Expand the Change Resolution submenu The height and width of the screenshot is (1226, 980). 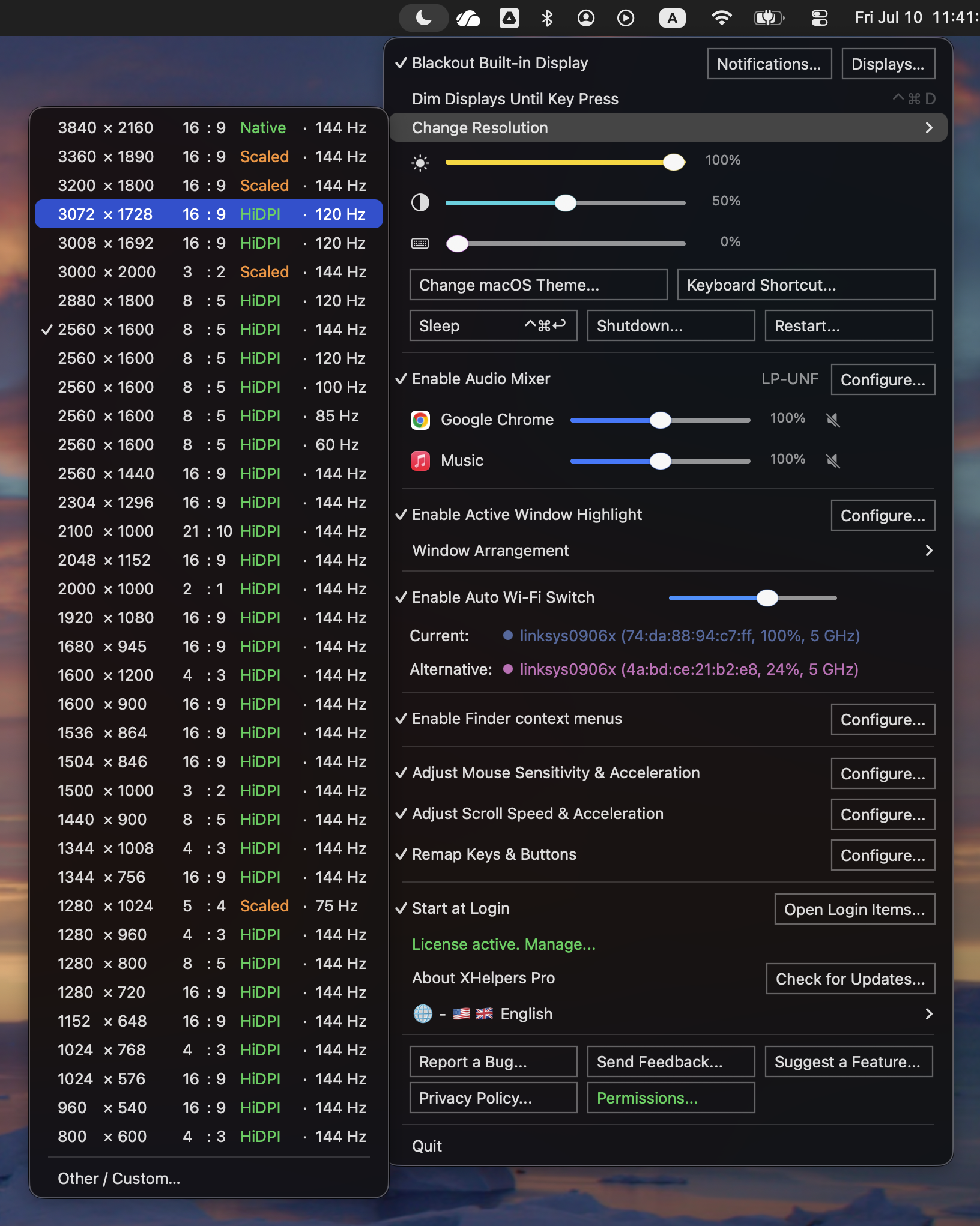[668, 128]
